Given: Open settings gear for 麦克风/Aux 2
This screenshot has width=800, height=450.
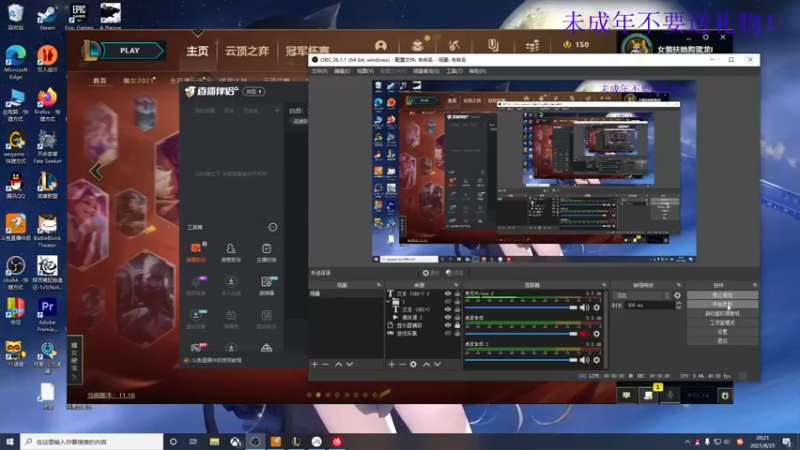Looking at the screenshot, I should click(596, 308).
